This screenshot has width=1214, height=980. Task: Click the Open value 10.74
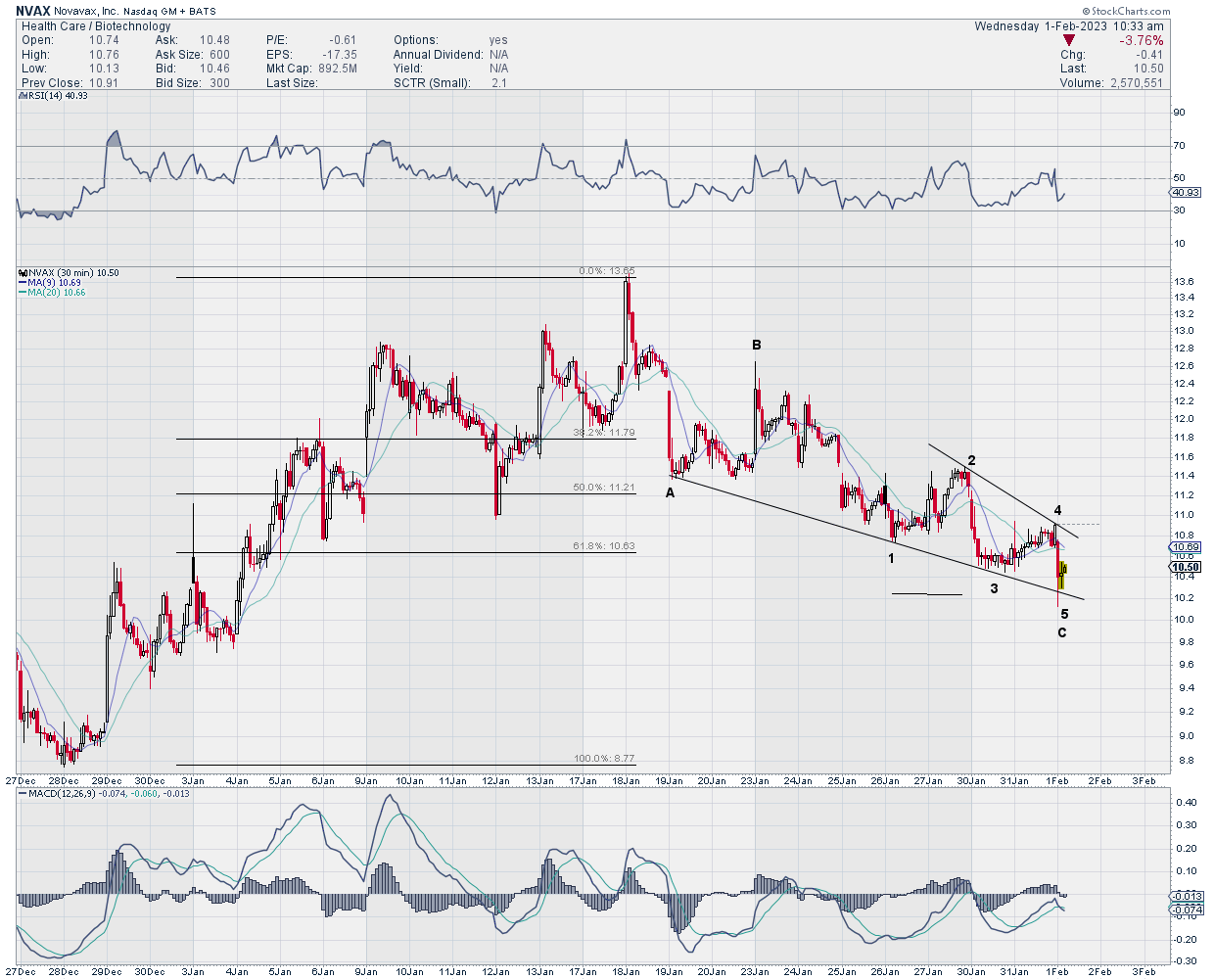(104, 40)
